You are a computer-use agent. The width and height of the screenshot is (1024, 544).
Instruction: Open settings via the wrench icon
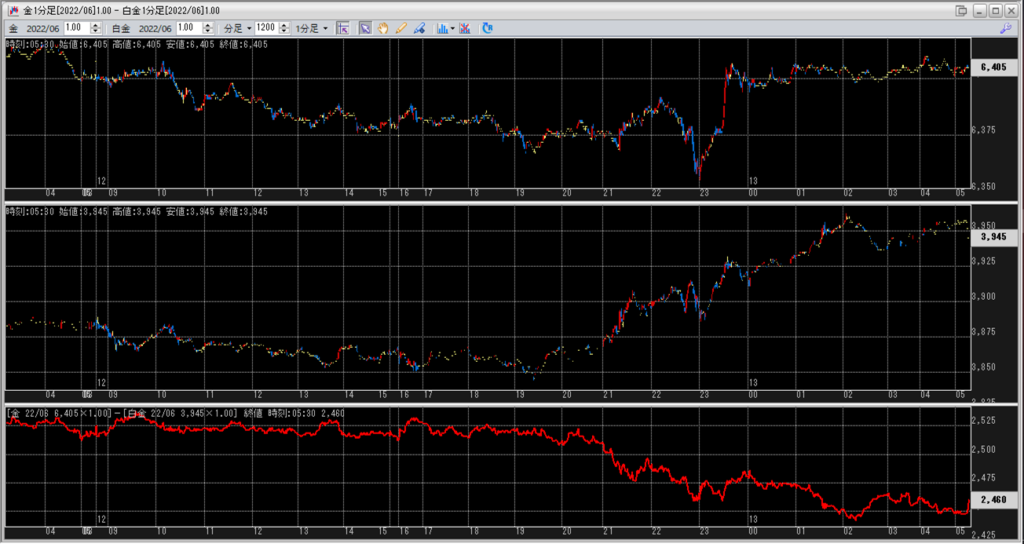coord(1005,28)
